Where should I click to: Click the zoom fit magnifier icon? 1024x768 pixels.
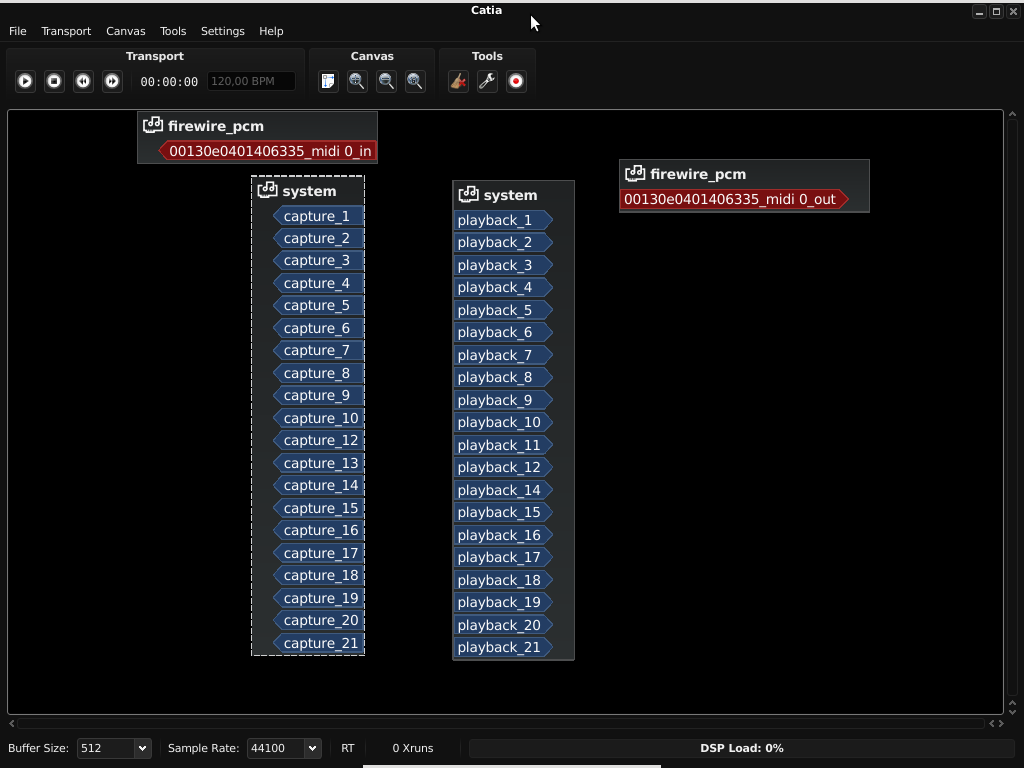click(x=415, y=81)
